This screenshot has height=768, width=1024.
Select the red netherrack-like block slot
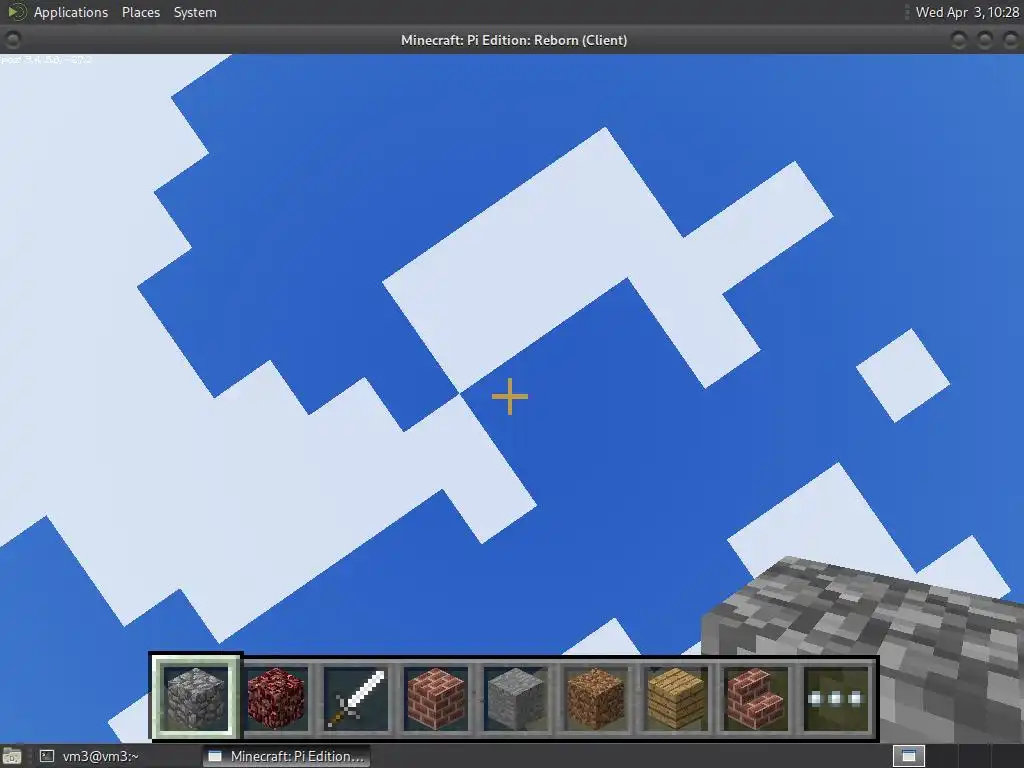(276, 698)
